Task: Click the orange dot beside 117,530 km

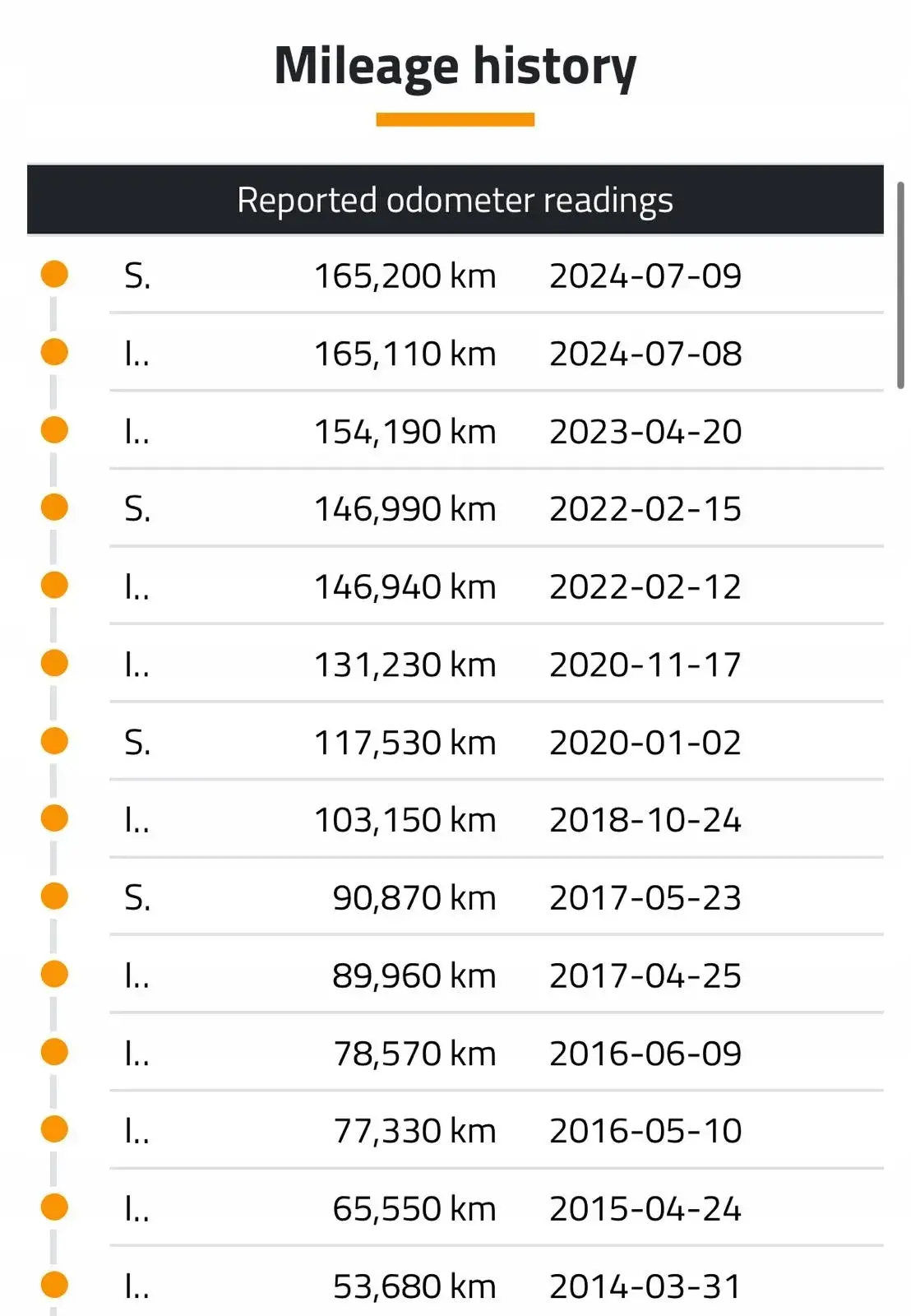Action: tap(54, 741)
